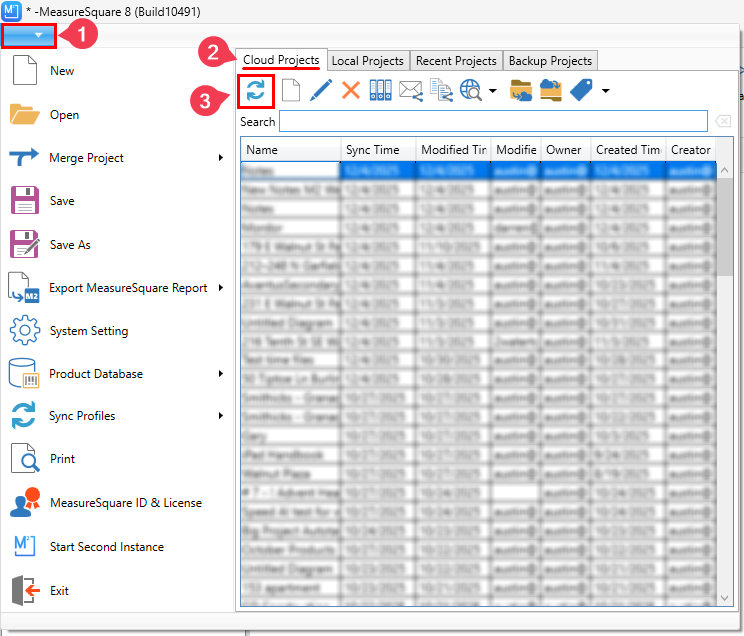This screenshot has height=636, width=744.
Task: Sort by Created Time column header
Action: click(628, 150)
